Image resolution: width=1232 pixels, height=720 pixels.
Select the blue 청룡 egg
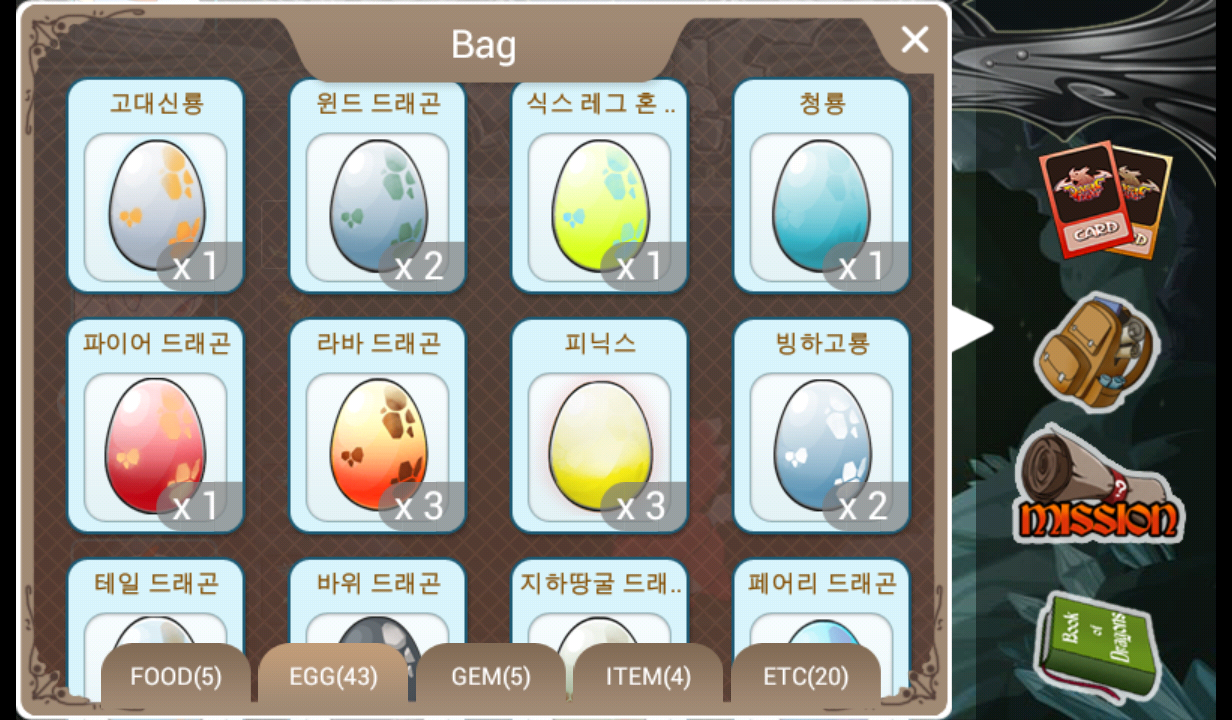[x=822, y=186]
